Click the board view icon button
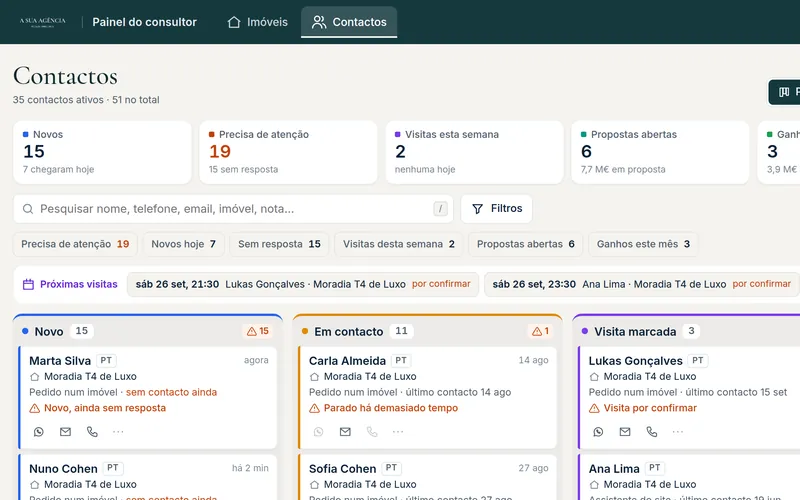800x500 pixels. click(784, 92)
